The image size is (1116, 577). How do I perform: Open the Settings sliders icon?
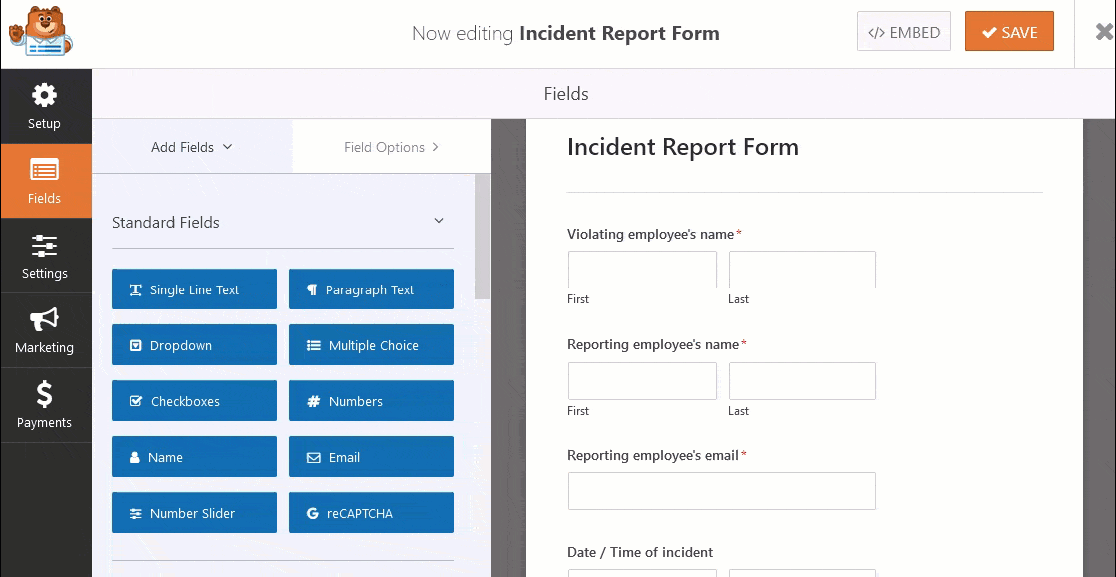coord(44,246)
